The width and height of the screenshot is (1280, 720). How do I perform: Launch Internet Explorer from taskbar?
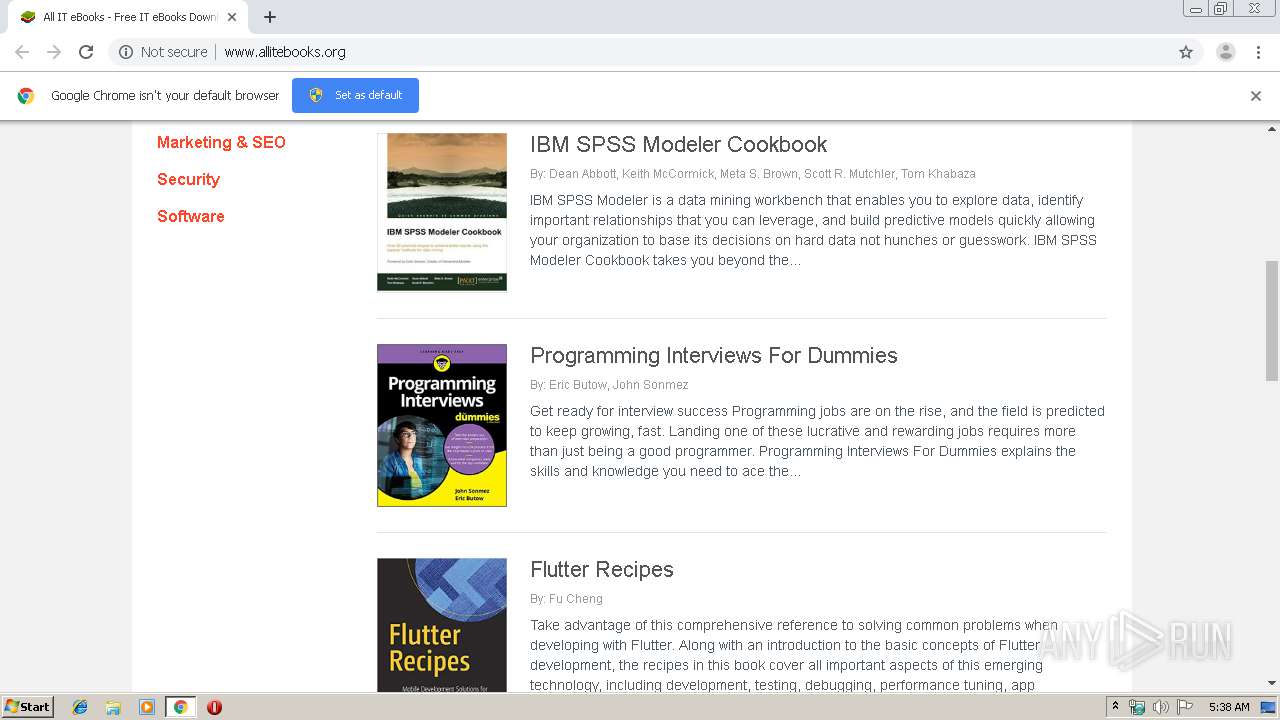tap(80, 707)
